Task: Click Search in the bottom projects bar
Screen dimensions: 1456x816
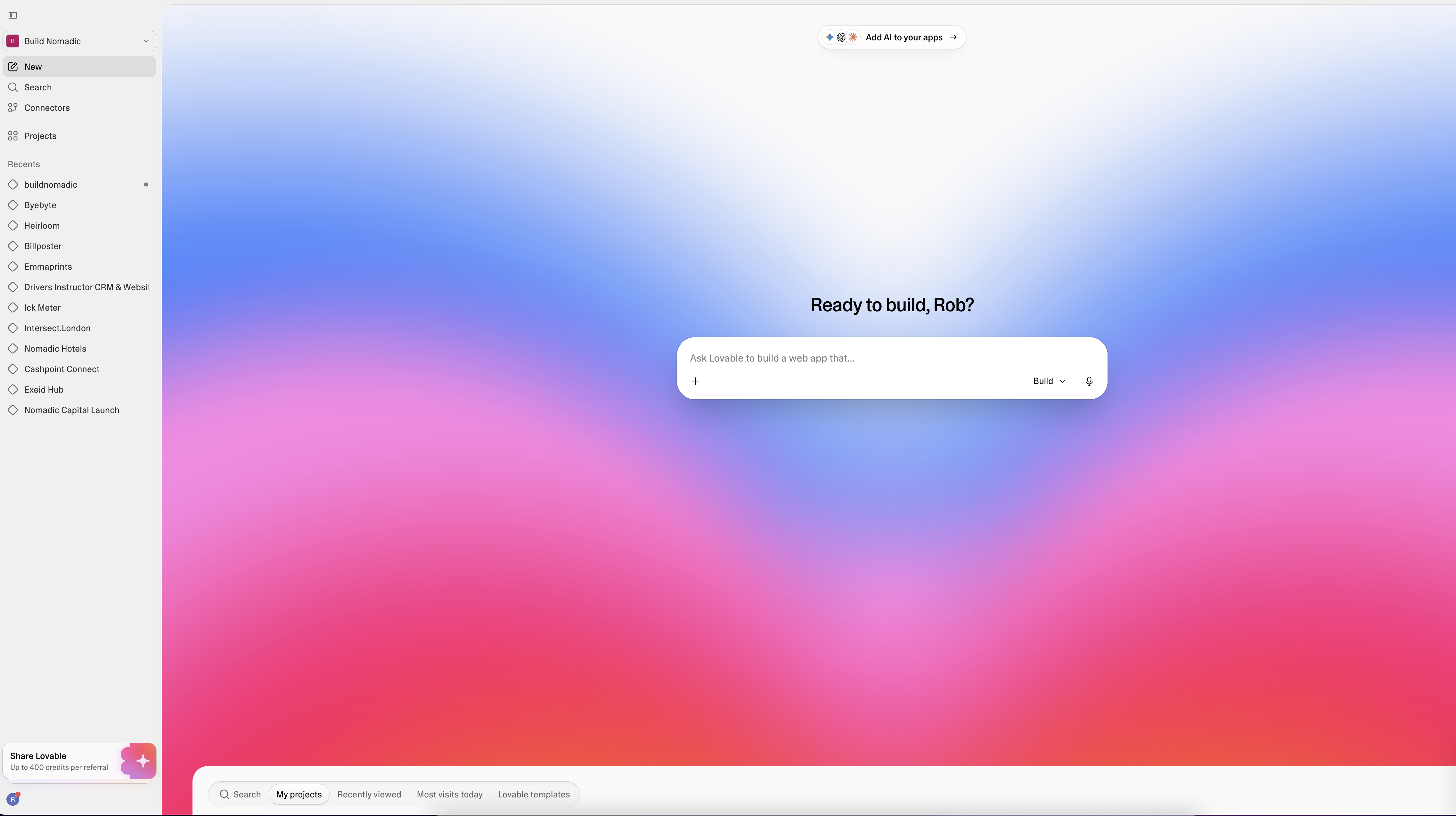Action: 240,795
